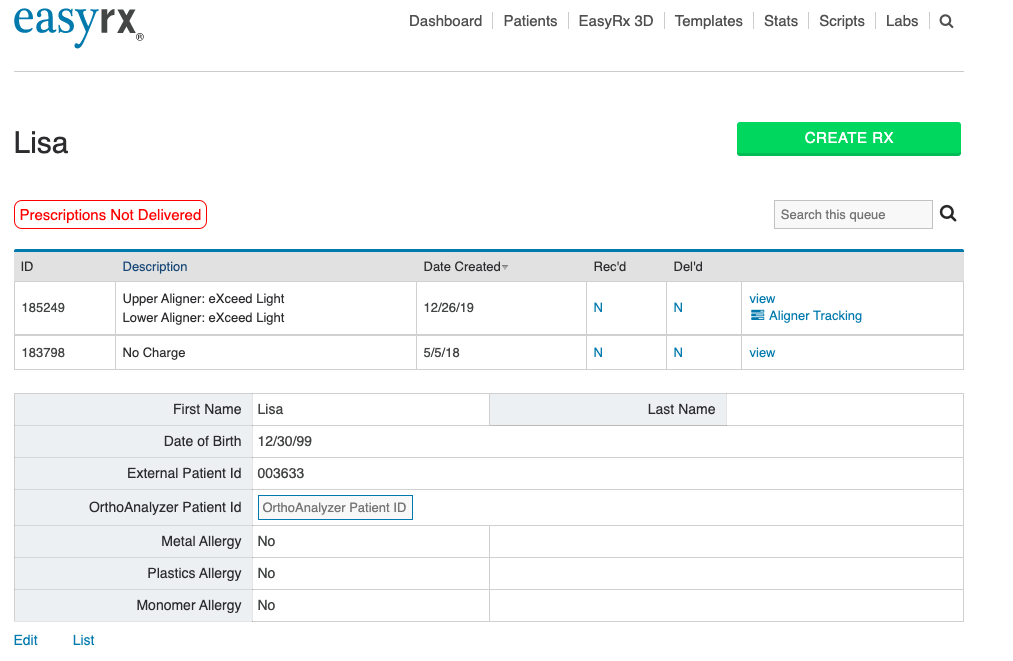1013x661 pixels.
Task: Open the Scripts section
Action: (841, 21)
